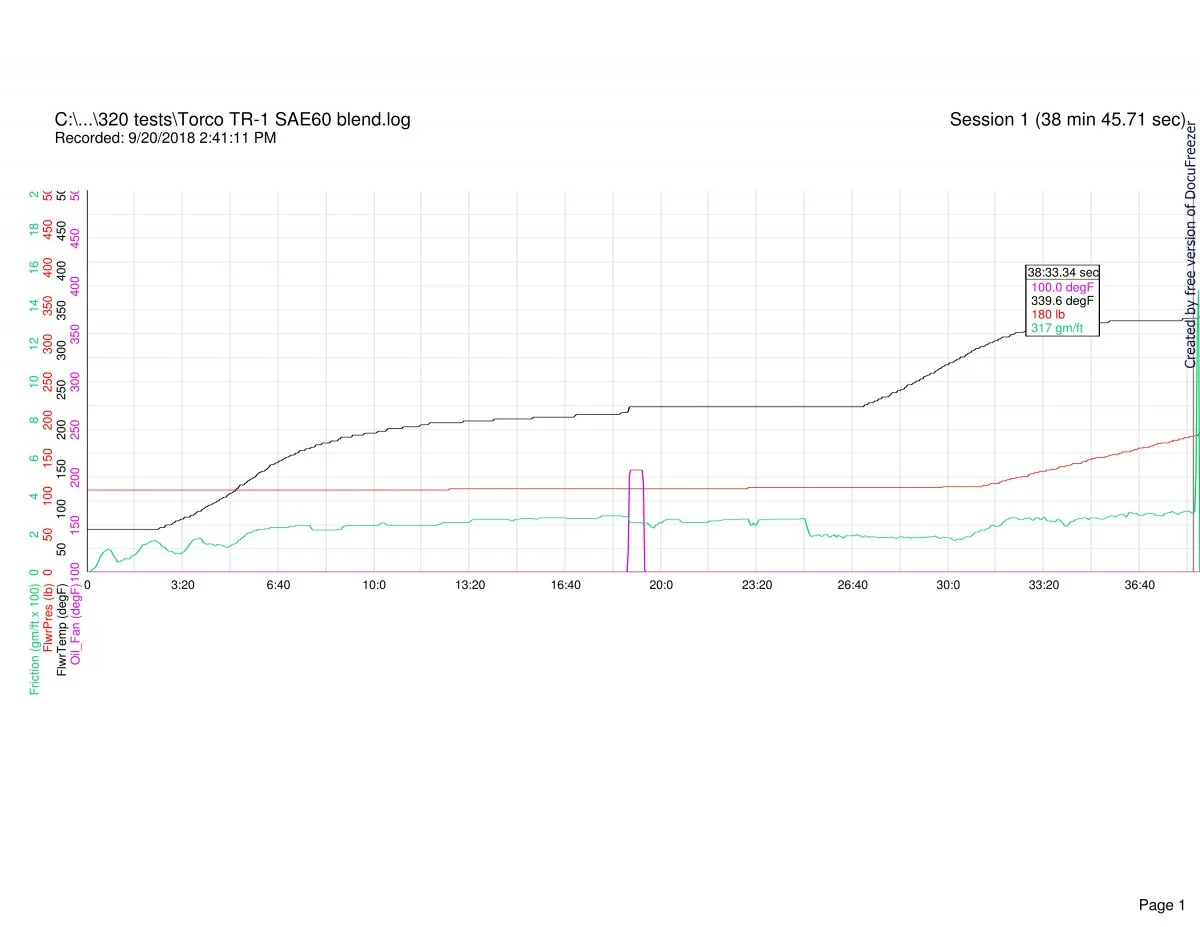Screen dimensions: 1200x927
Task: Click the 10:0 time axis tick
Action: pos(374,585)
